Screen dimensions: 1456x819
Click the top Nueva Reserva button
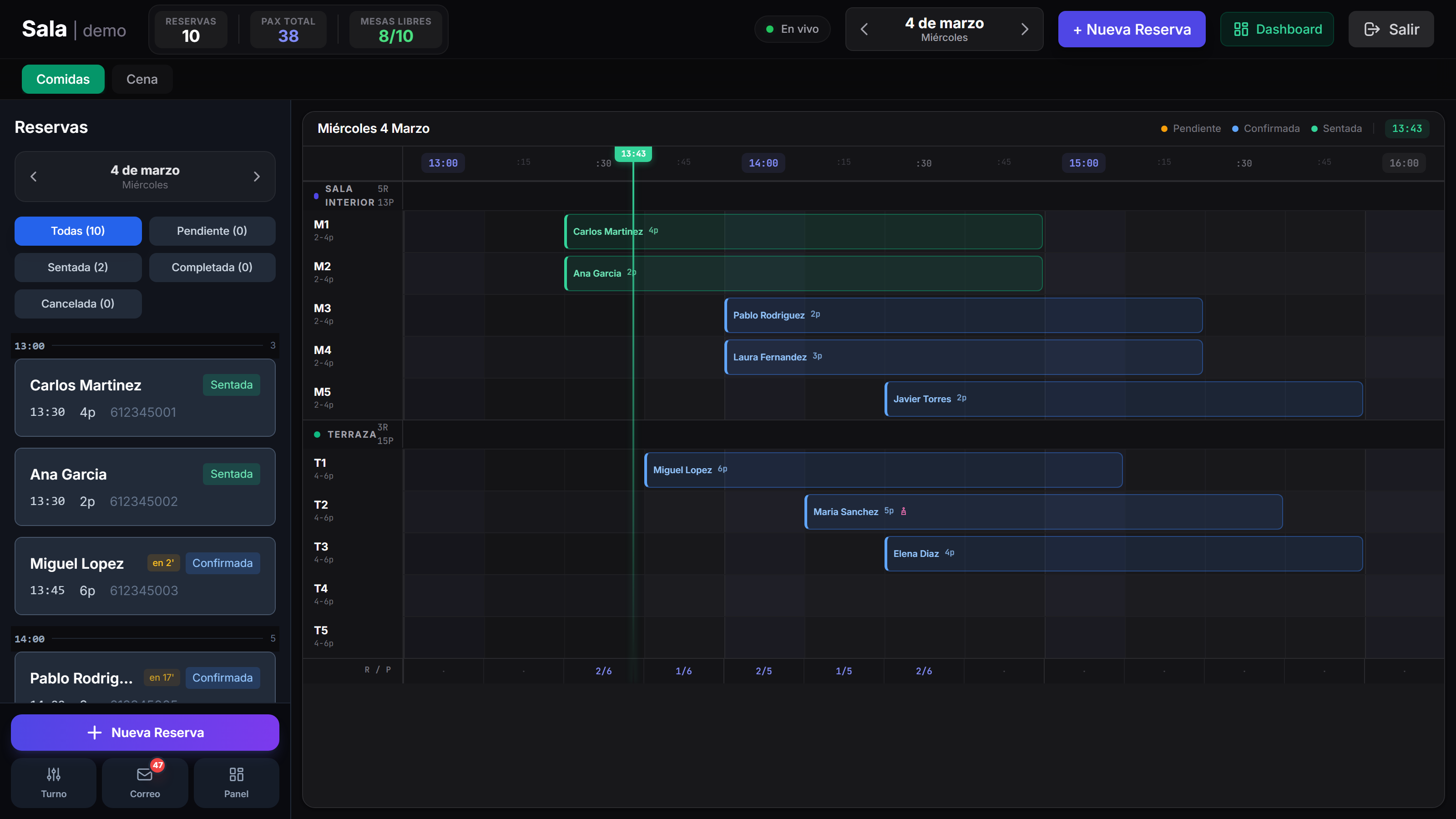[1132, 30]
